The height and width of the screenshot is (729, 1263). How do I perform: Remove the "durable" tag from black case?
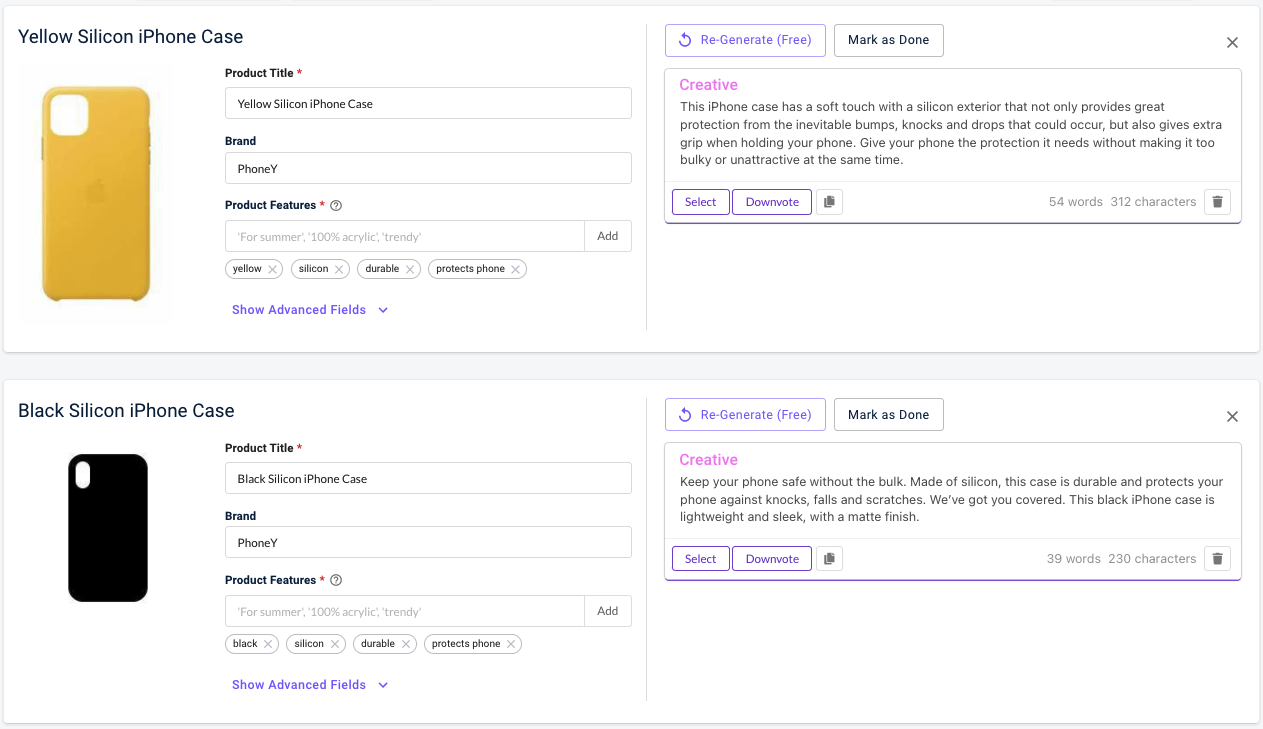point(407,643)
